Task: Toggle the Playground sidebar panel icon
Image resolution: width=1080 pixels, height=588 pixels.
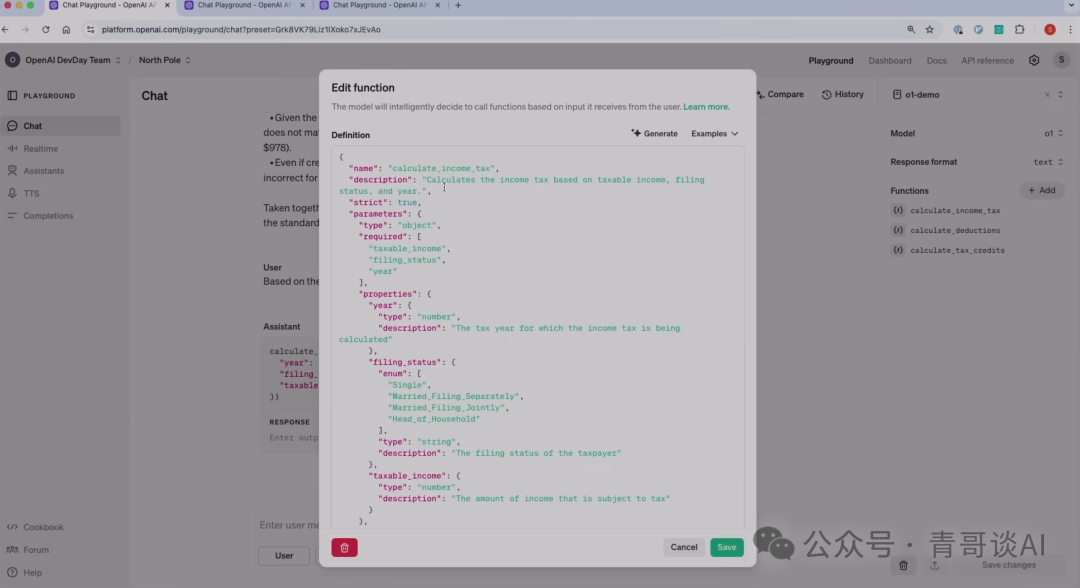Action: (x=12, y=96)
